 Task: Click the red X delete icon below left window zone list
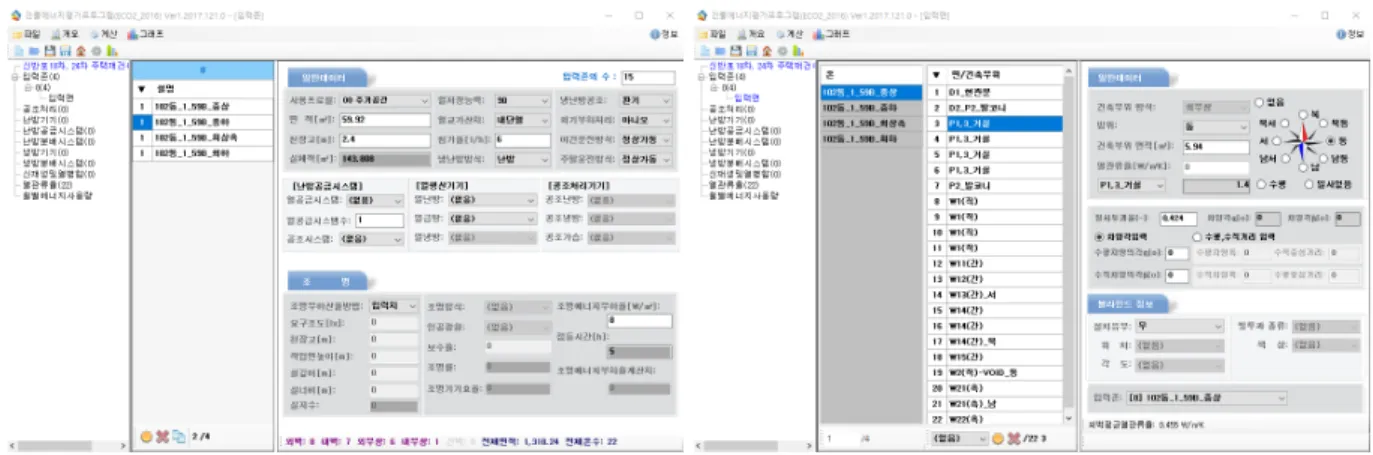(162, 437)
